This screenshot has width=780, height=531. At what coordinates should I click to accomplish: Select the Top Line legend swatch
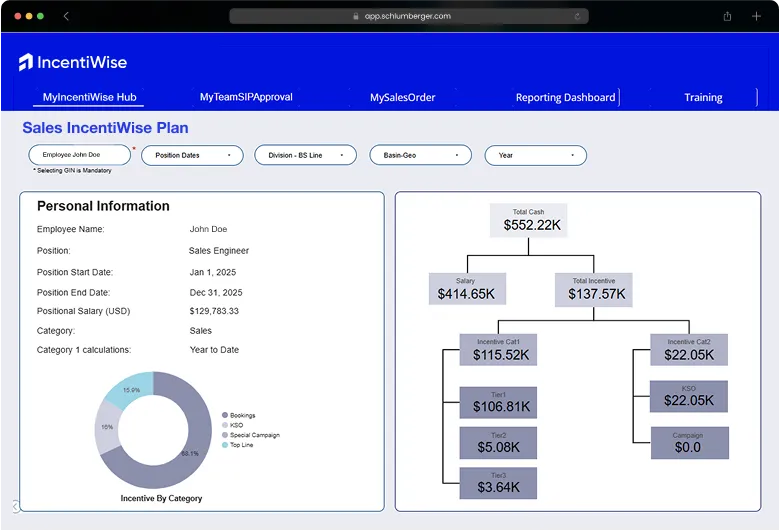tap(225, 445)
